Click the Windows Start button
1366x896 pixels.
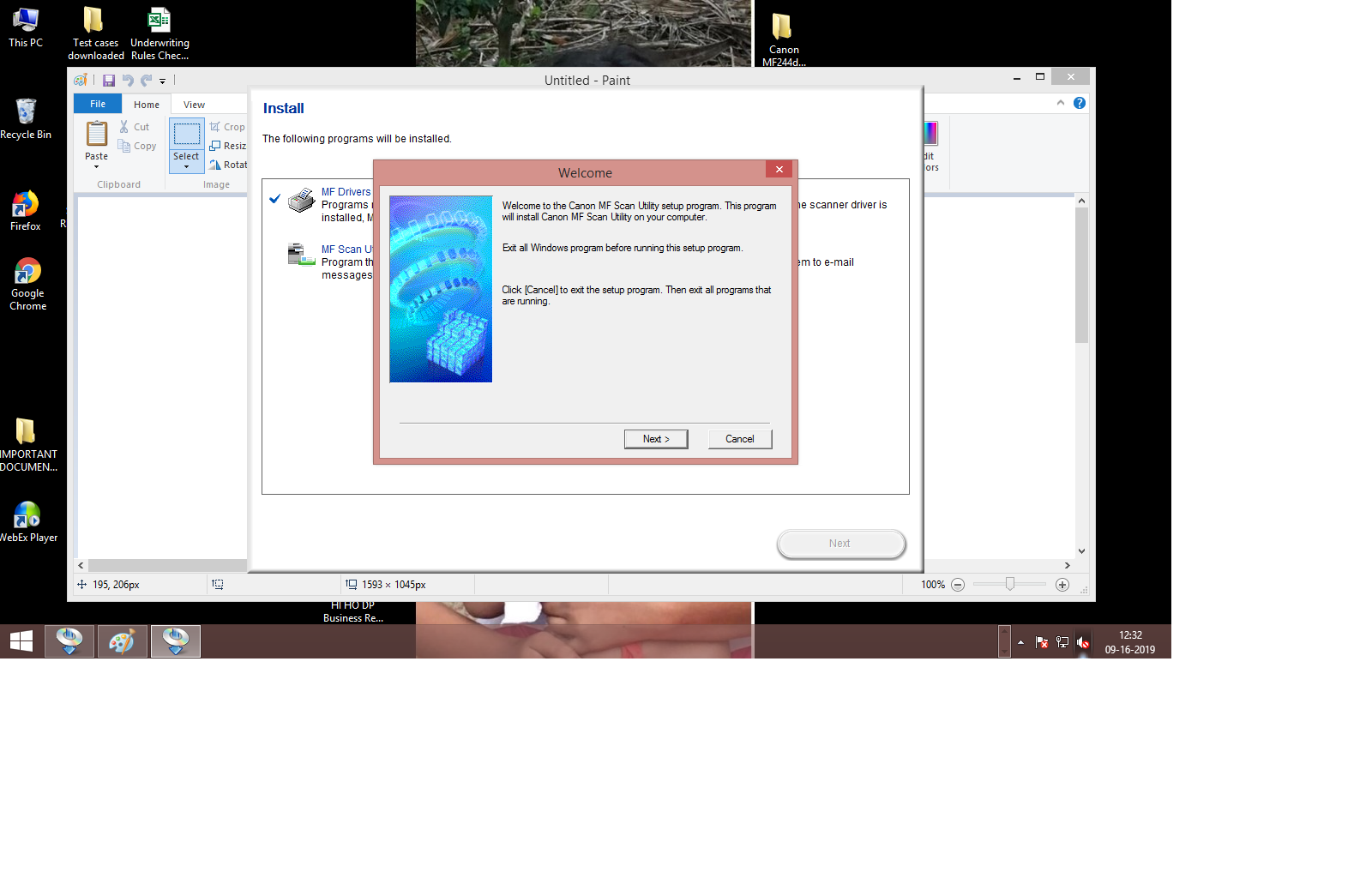coord(21,641)
